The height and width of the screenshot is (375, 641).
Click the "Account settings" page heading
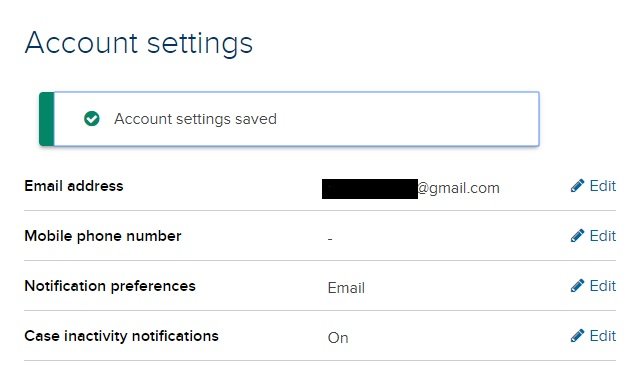(x=139, y=44)
